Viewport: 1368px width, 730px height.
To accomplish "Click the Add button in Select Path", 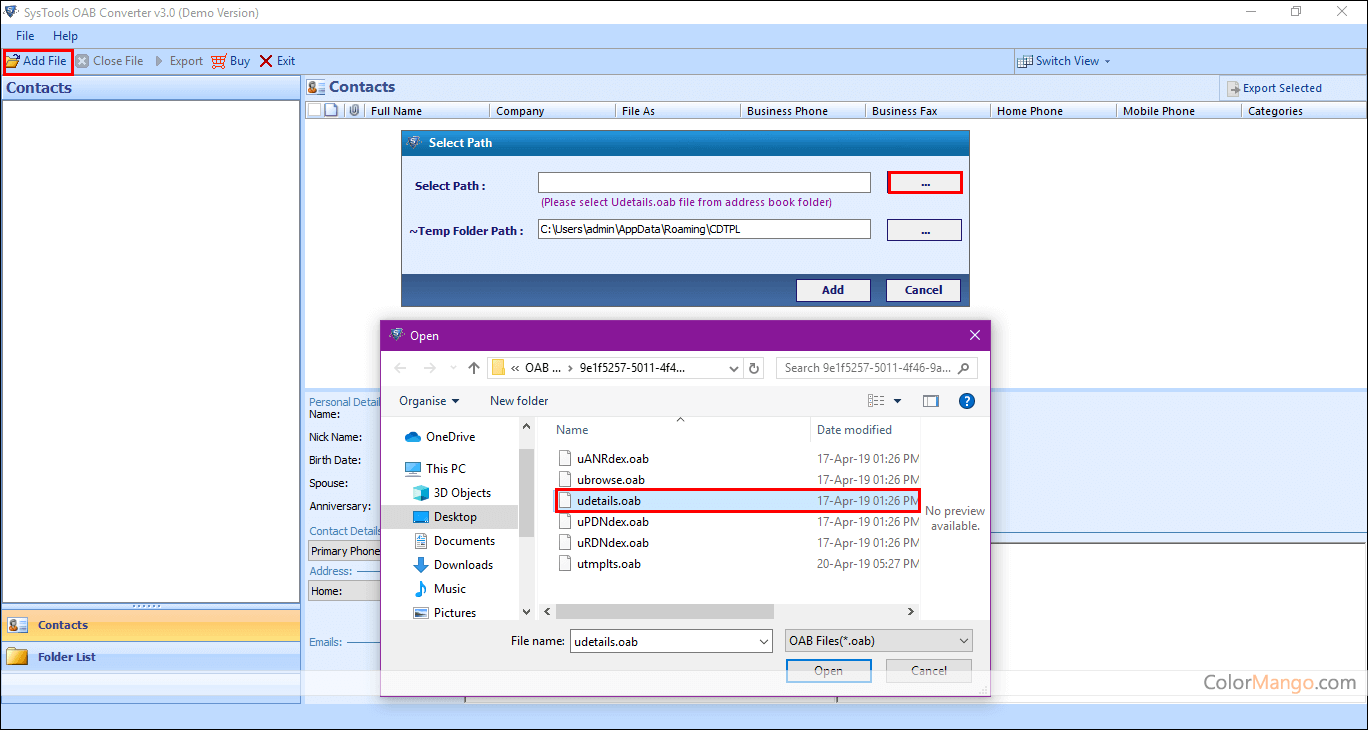I will pyautogui.click(x=832, y=290).
